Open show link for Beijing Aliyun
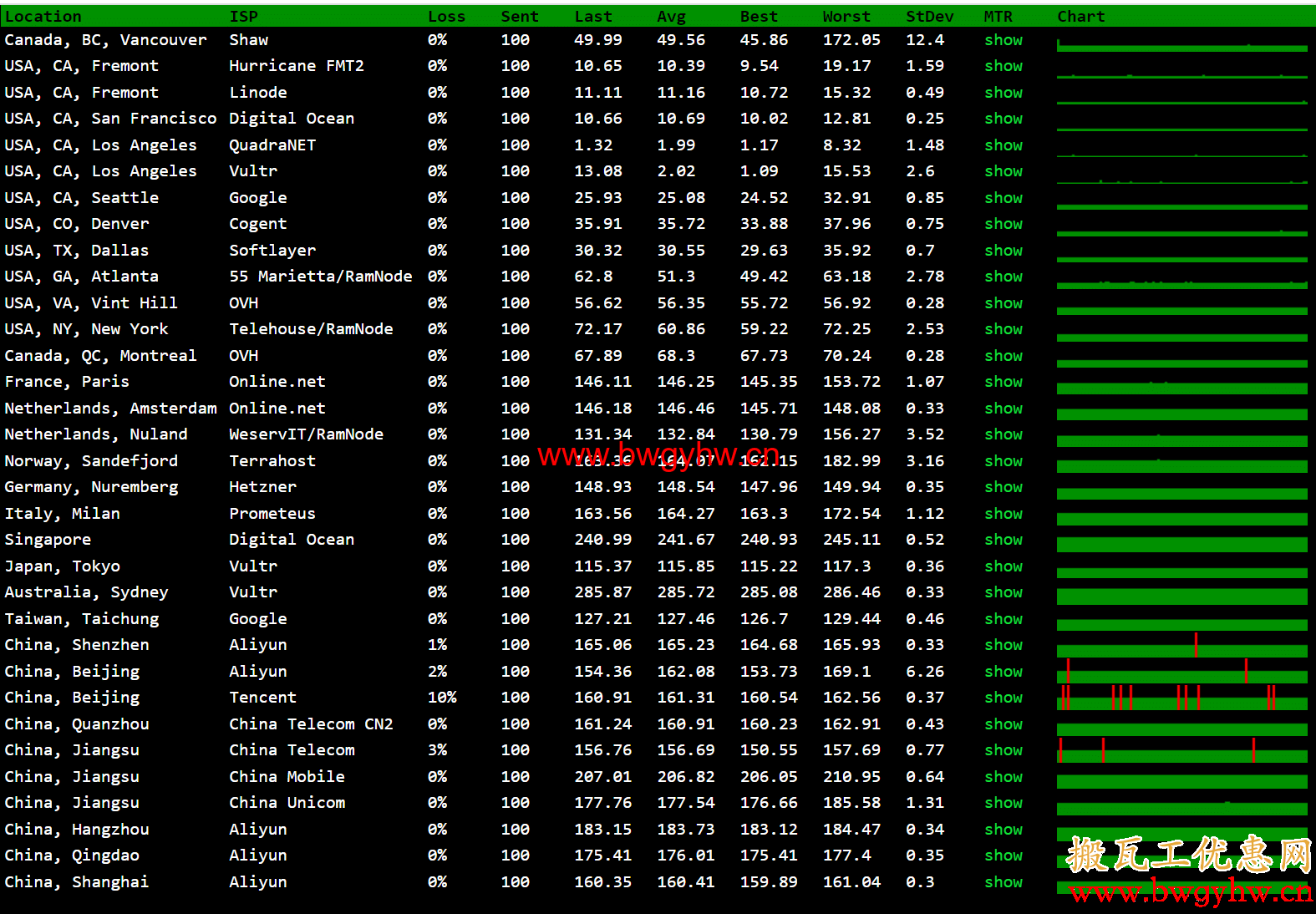 [1004, 672]
